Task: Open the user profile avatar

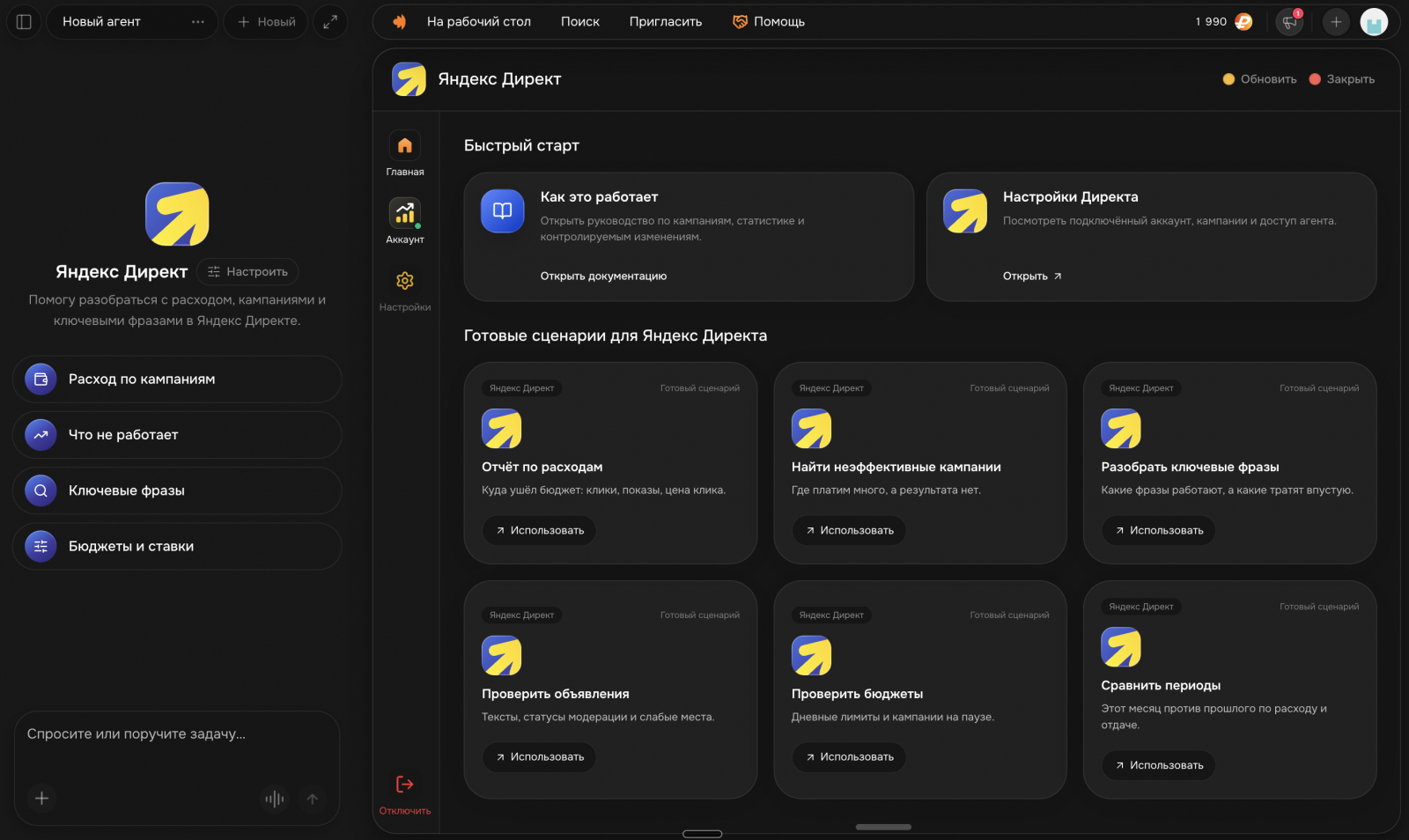Action: 1374,22
